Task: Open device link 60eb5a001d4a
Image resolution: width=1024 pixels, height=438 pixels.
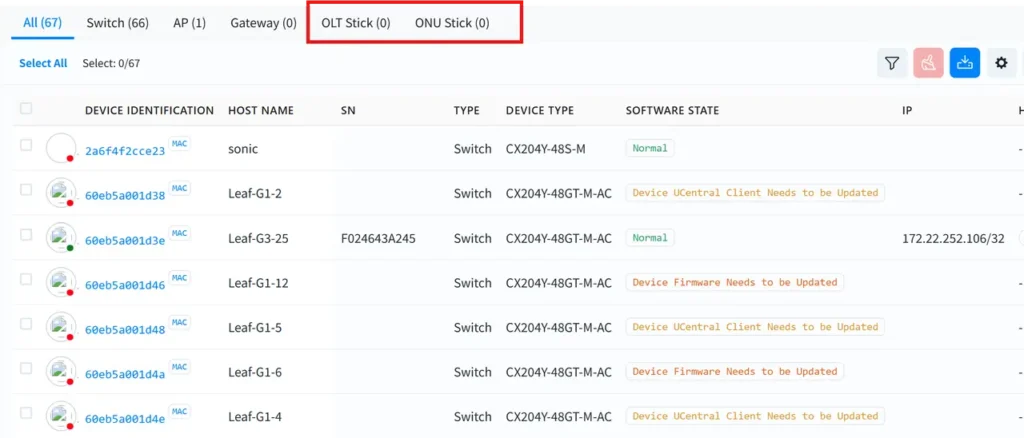Action: point(125,375)
